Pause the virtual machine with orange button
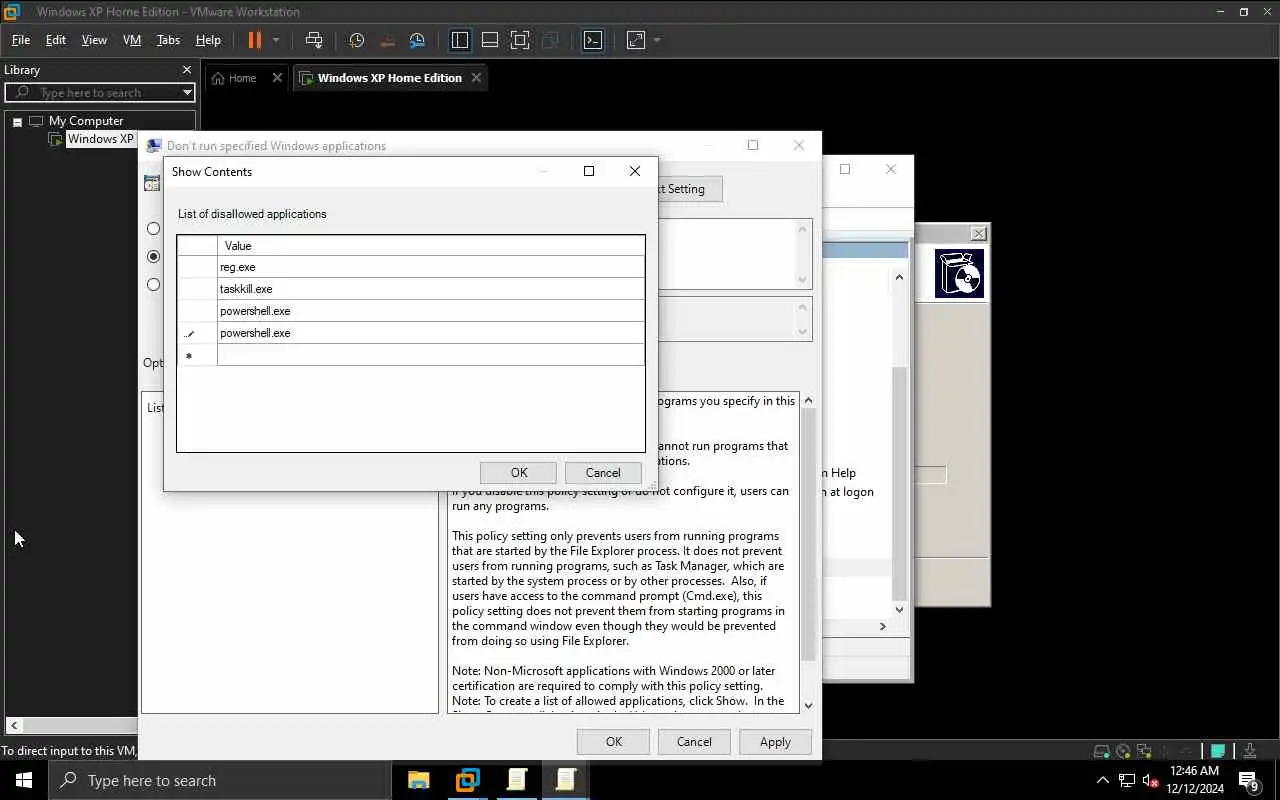 click(254, 40)
